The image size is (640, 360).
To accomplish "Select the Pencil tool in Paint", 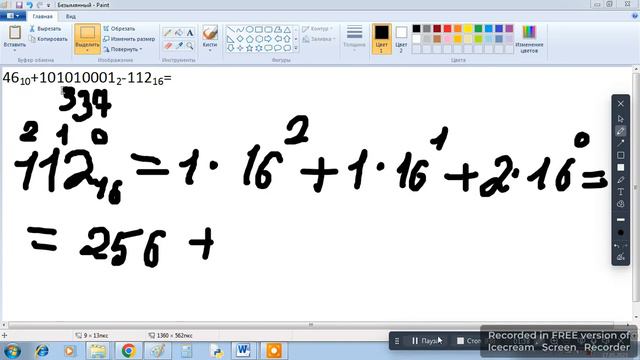I will pos(167,33).
